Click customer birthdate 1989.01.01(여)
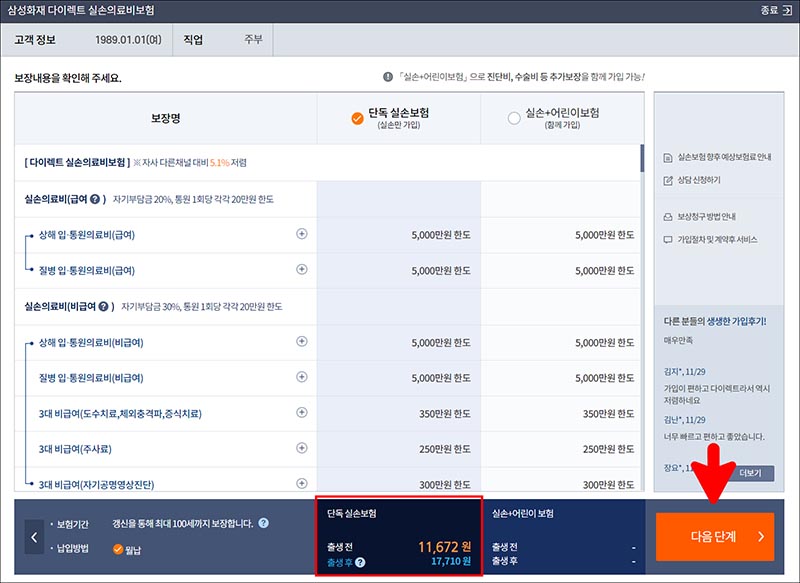800x583 pixels. (128, 40)
